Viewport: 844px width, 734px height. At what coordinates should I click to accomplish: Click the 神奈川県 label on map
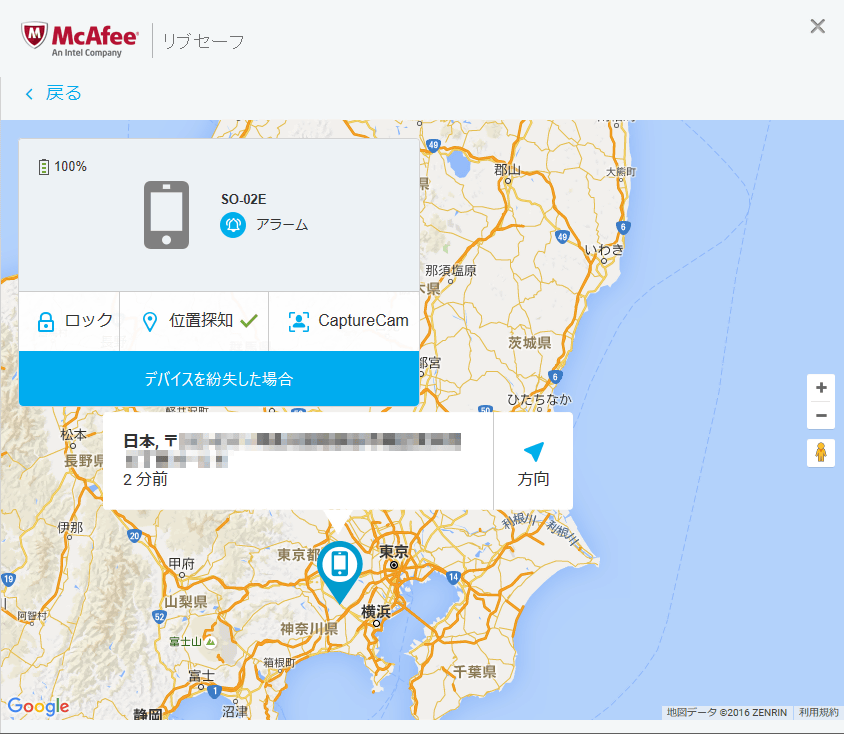[x=309, y=629]
